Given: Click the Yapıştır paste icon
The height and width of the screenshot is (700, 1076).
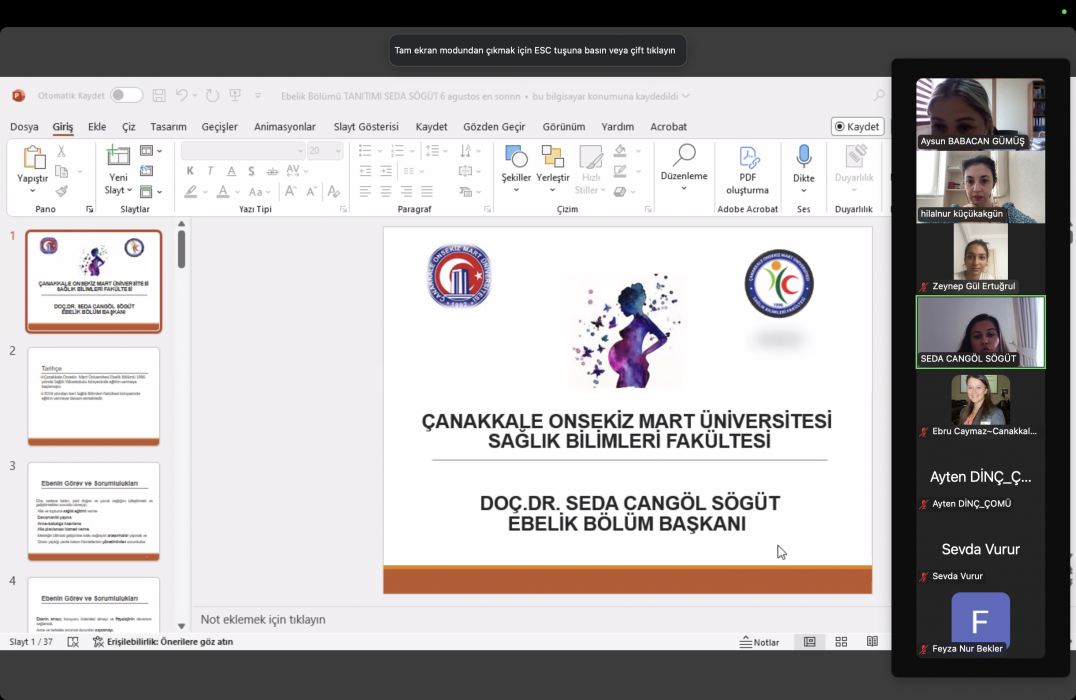Looking at the screenshot, I should (x=32, y=157).
